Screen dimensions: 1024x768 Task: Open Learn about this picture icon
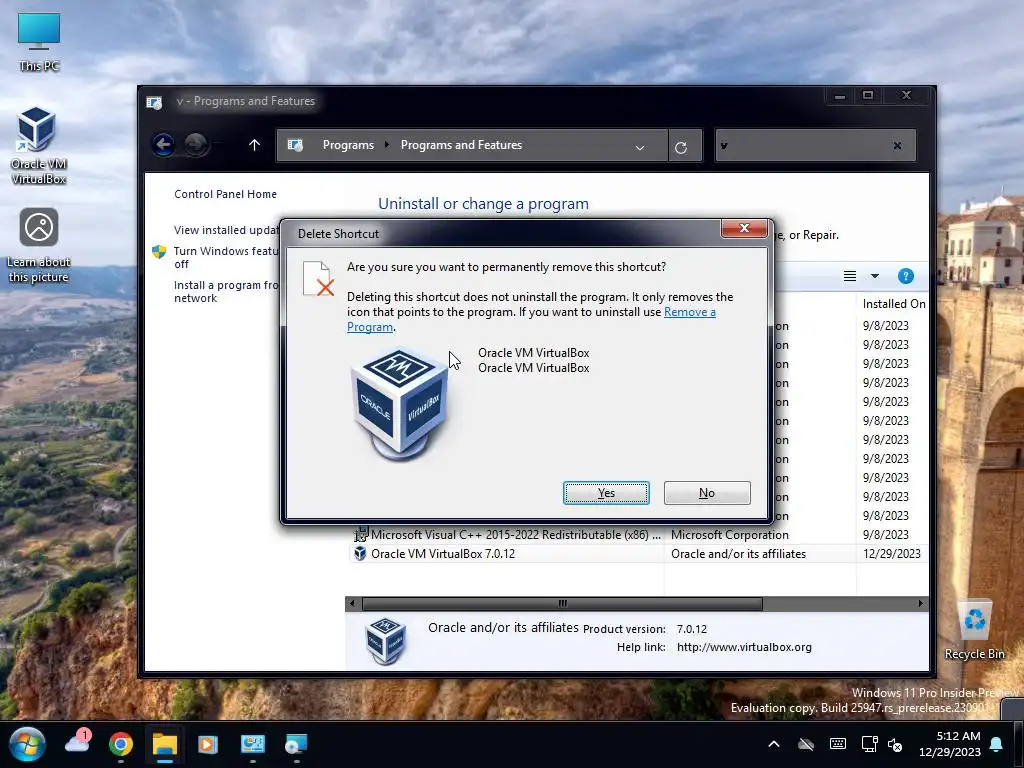[39, 246]
